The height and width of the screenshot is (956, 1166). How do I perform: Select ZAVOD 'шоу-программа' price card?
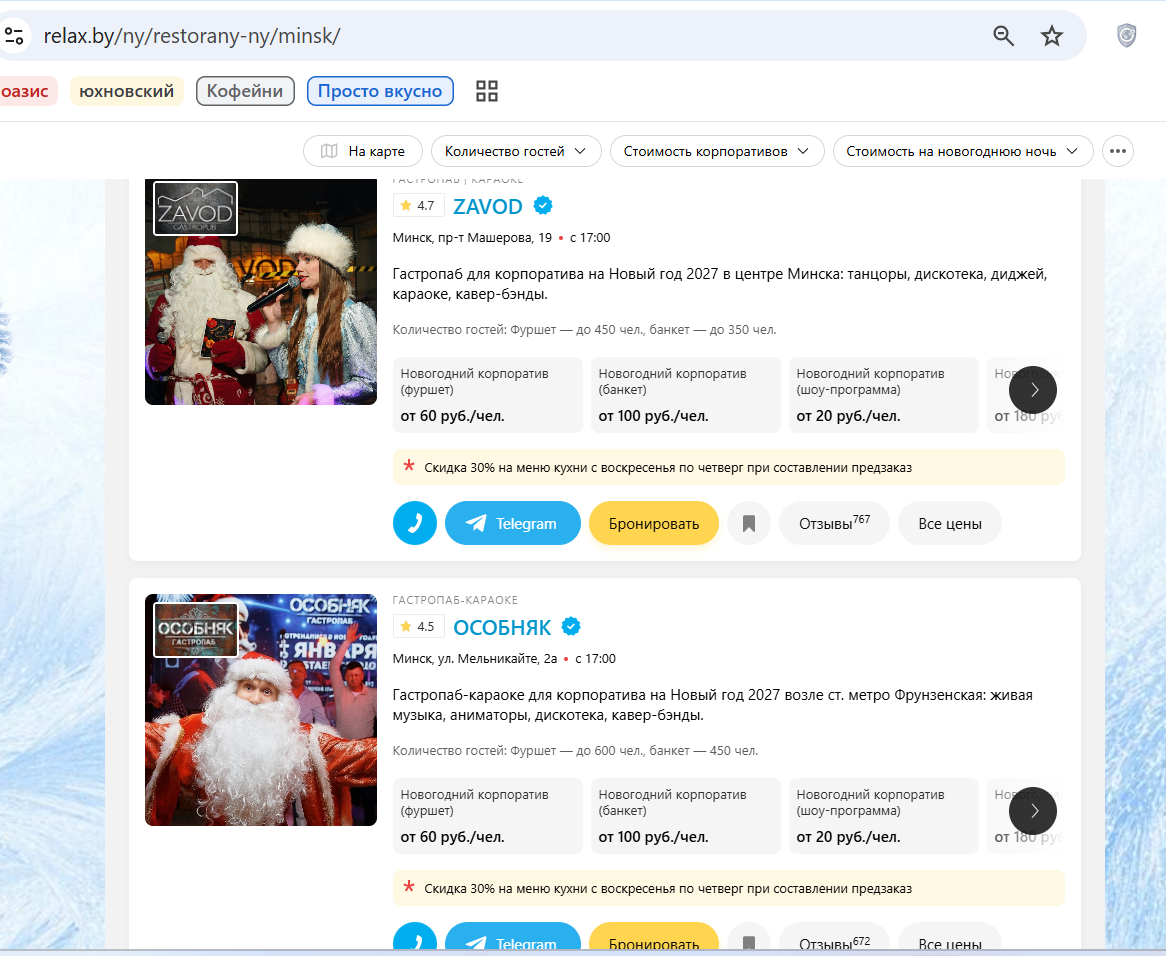coord(883,395)
